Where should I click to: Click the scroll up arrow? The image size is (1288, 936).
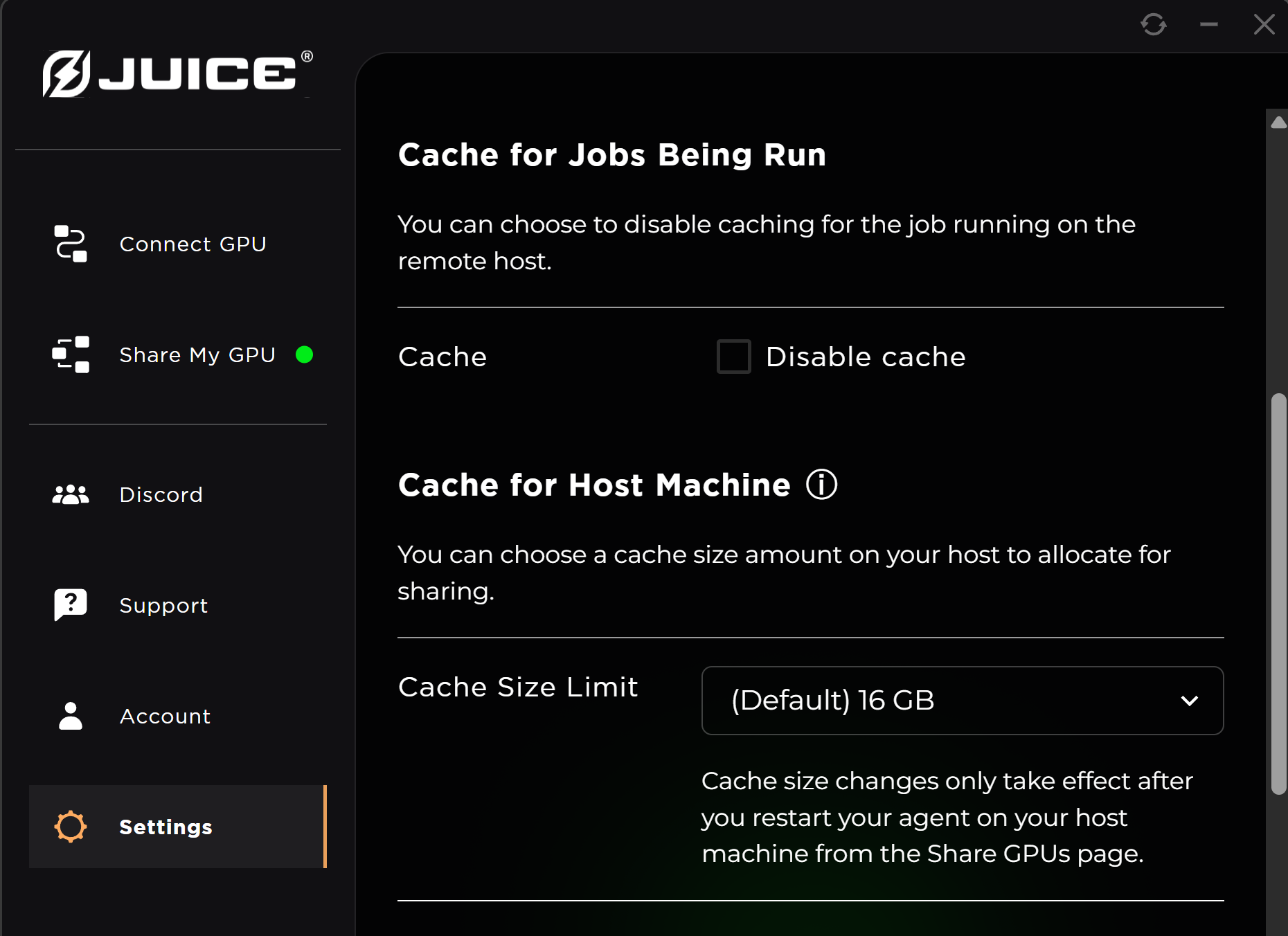(x=1279, y=123)
